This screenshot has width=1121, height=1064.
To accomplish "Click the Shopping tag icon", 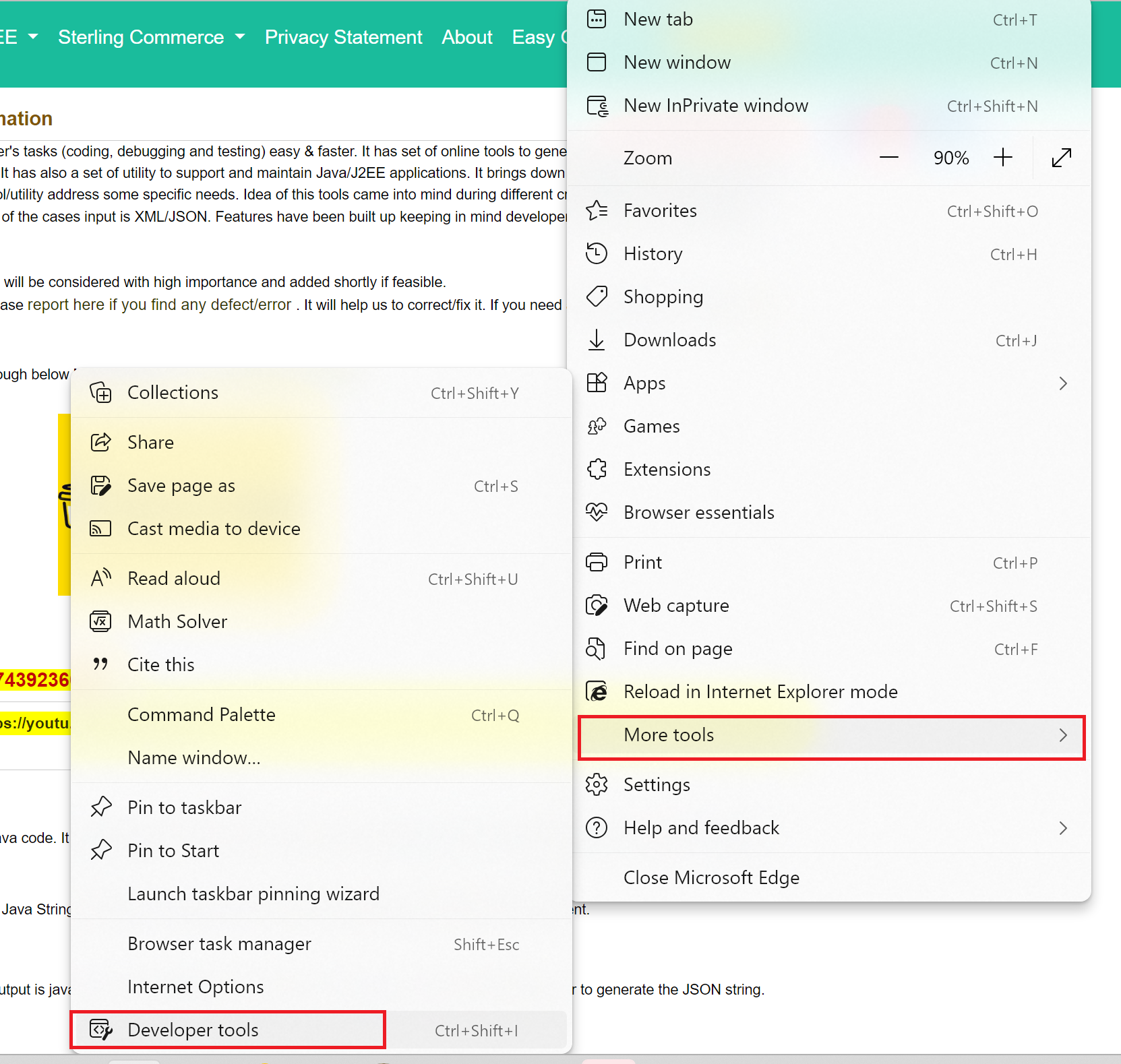I will (597, 296).
